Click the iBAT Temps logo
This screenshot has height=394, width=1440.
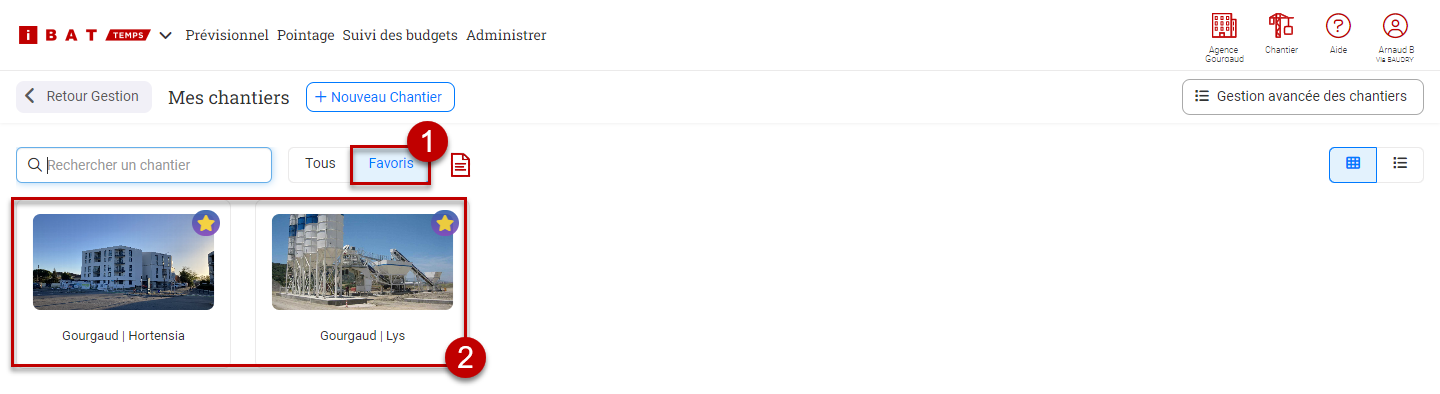click(x=84, y=35)
